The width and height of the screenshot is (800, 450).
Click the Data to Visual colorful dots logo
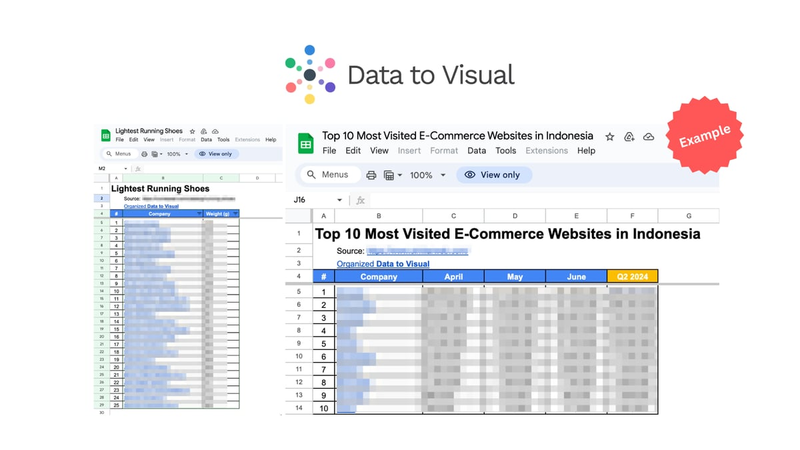(x=310, y=74)
